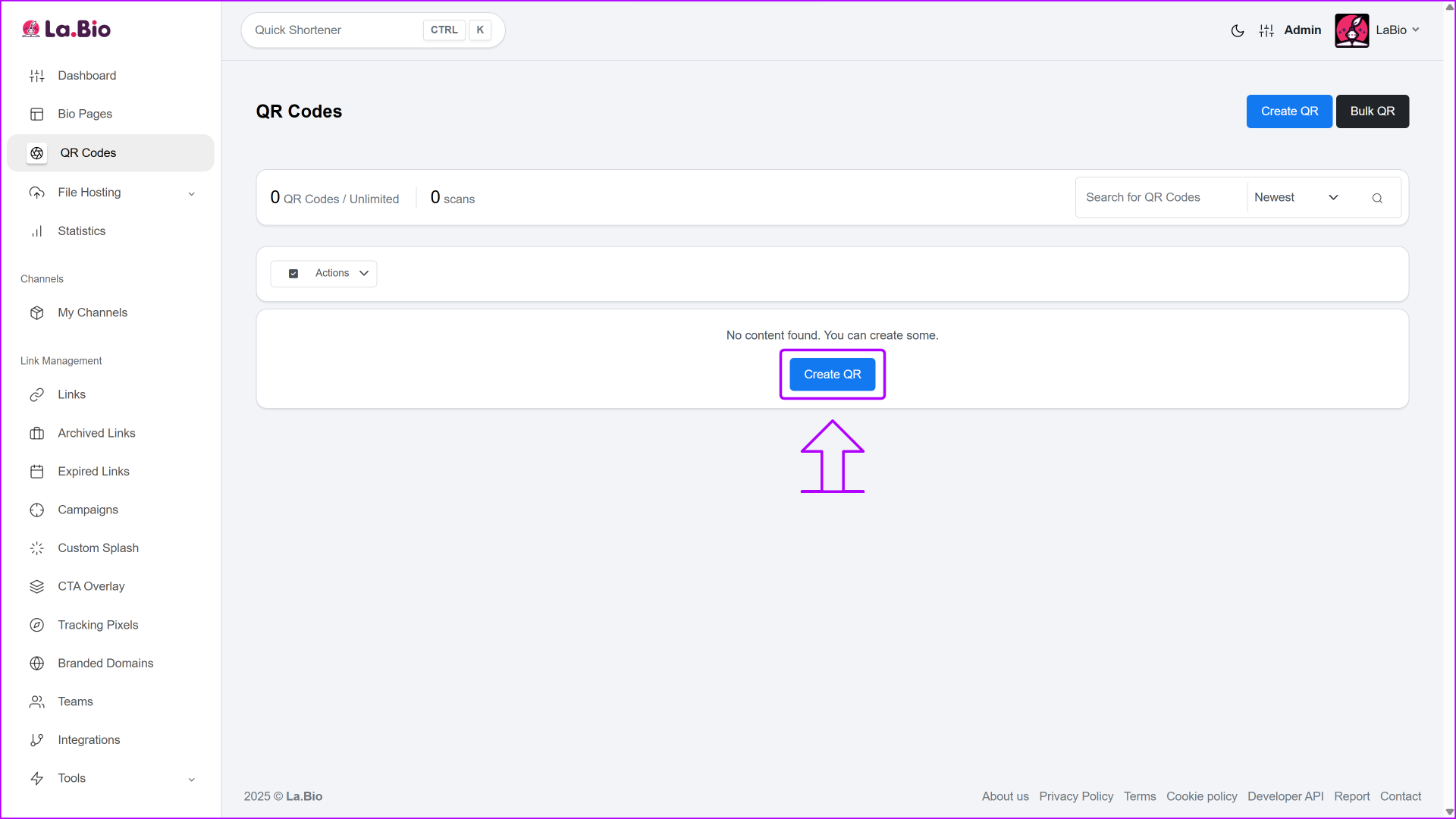Open Custom Splash sparkle icon
This screenshot has height=819, width=1456.
[x=36, y=548]
